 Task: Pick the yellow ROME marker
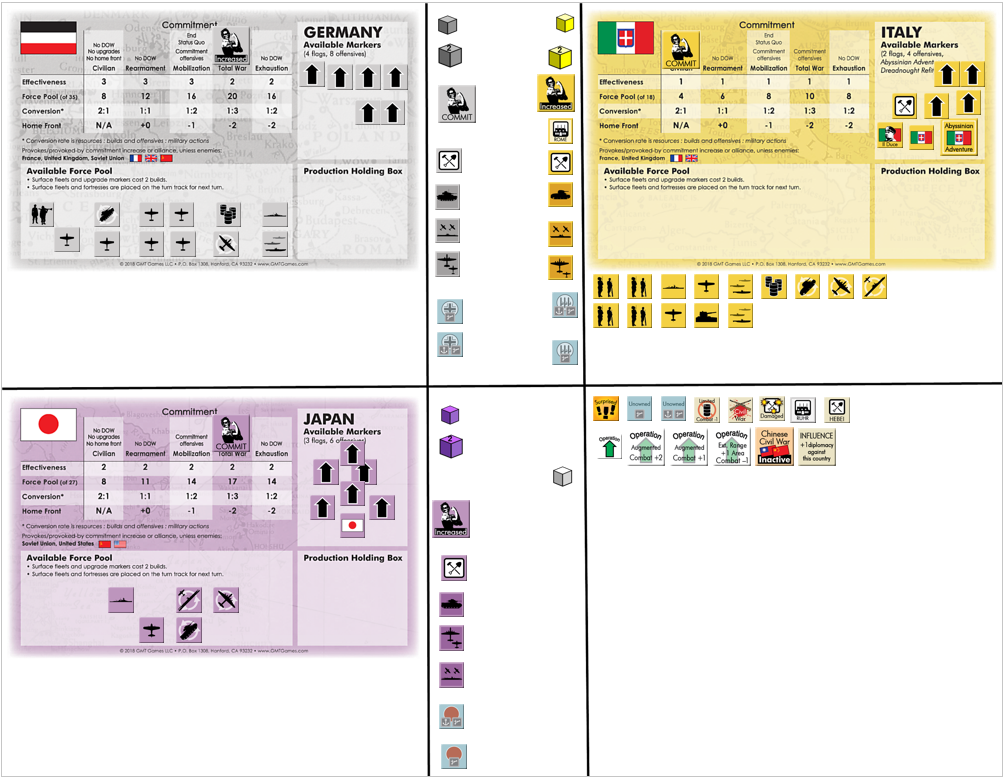559,132
